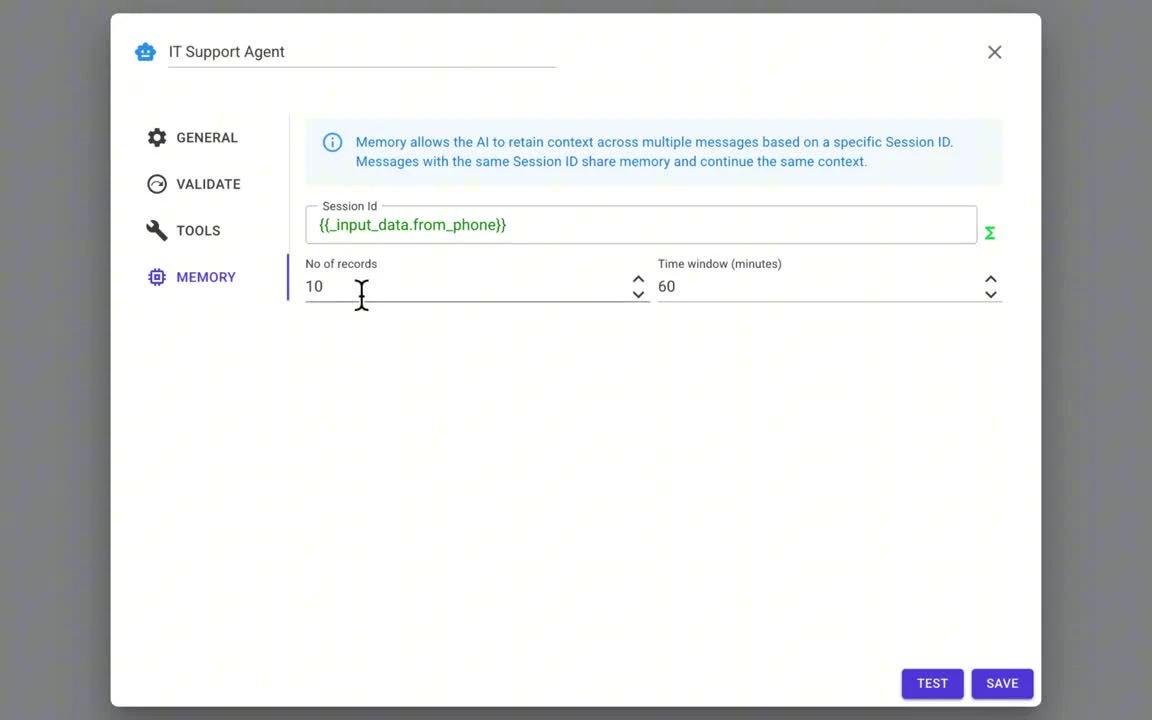Click the 'Time window (minutes)' label
Image resolution: width=1152 pixels, height=720 pixels.
719,264
